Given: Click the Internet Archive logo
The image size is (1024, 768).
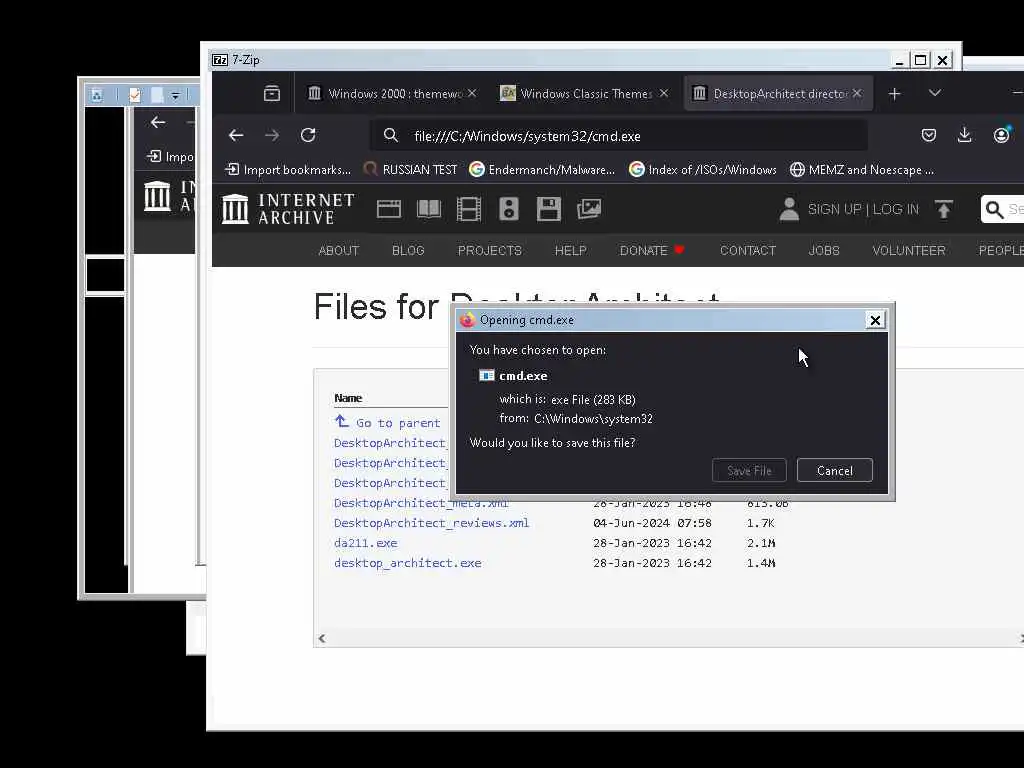Looking at the screenshot, I should pos(287,209).
